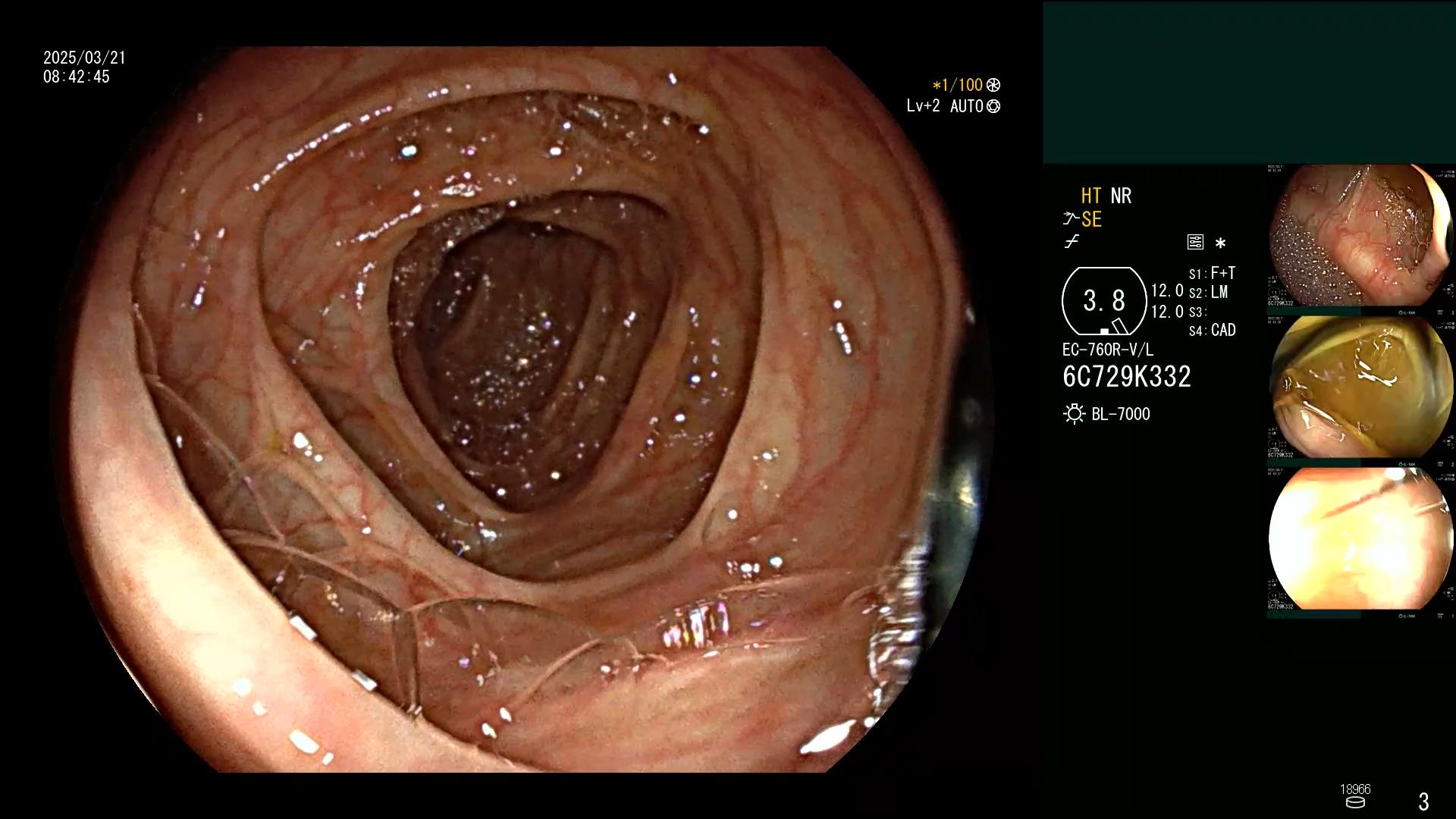Open the bottom bright overexposed image thumbnail

tap(1360, 538)
